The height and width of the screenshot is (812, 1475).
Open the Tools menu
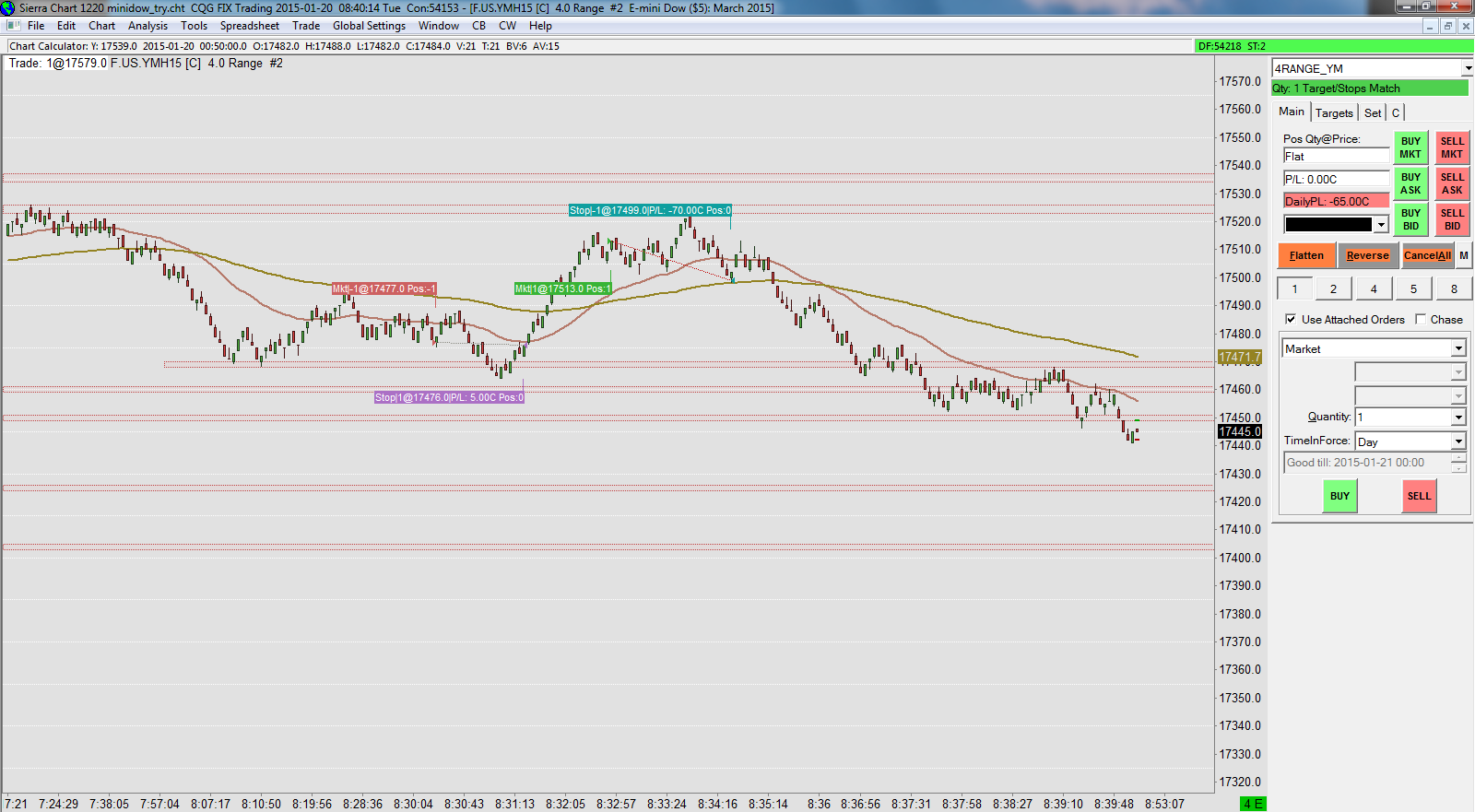point(195,26)
